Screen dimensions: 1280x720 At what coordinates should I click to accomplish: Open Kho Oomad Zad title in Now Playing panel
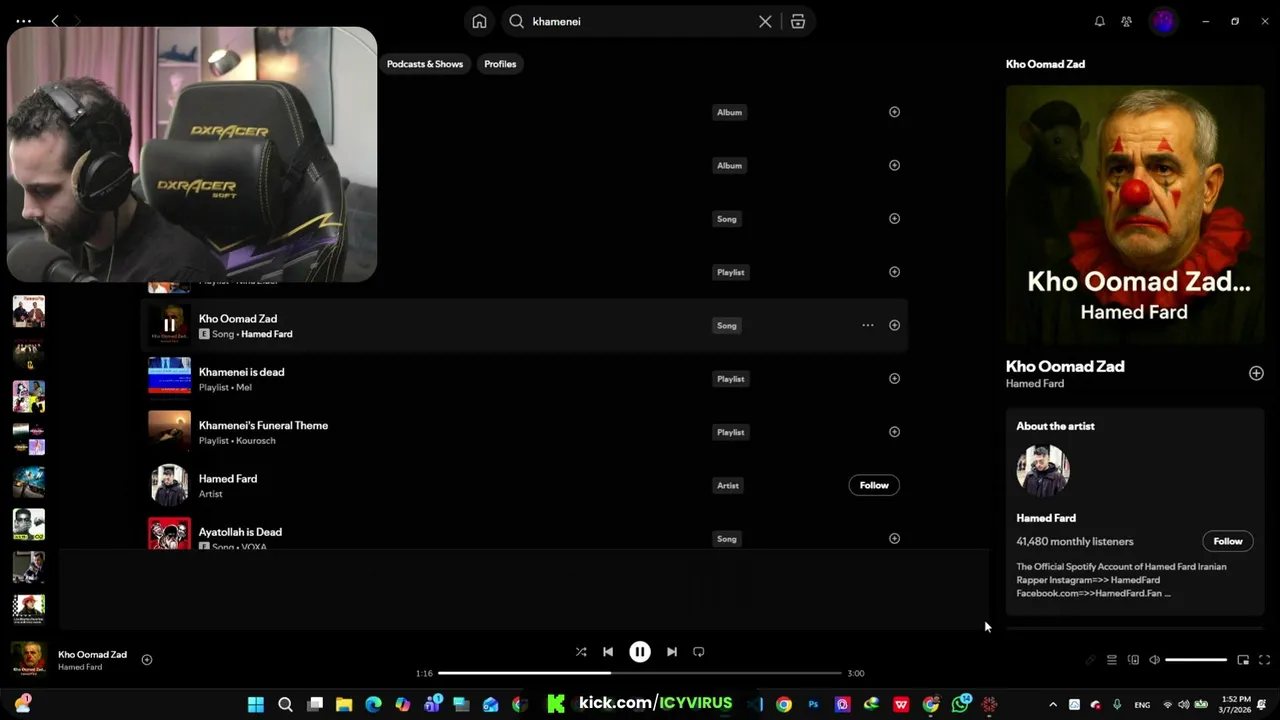point(1065,366)
